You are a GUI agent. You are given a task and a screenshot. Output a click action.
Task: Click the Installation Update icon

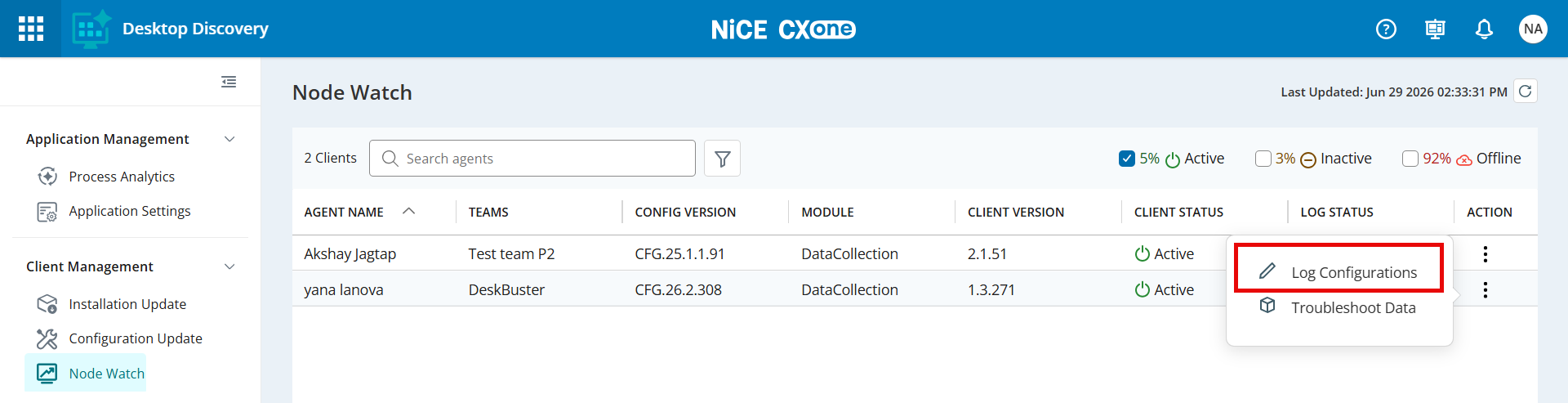click(47, 304)
